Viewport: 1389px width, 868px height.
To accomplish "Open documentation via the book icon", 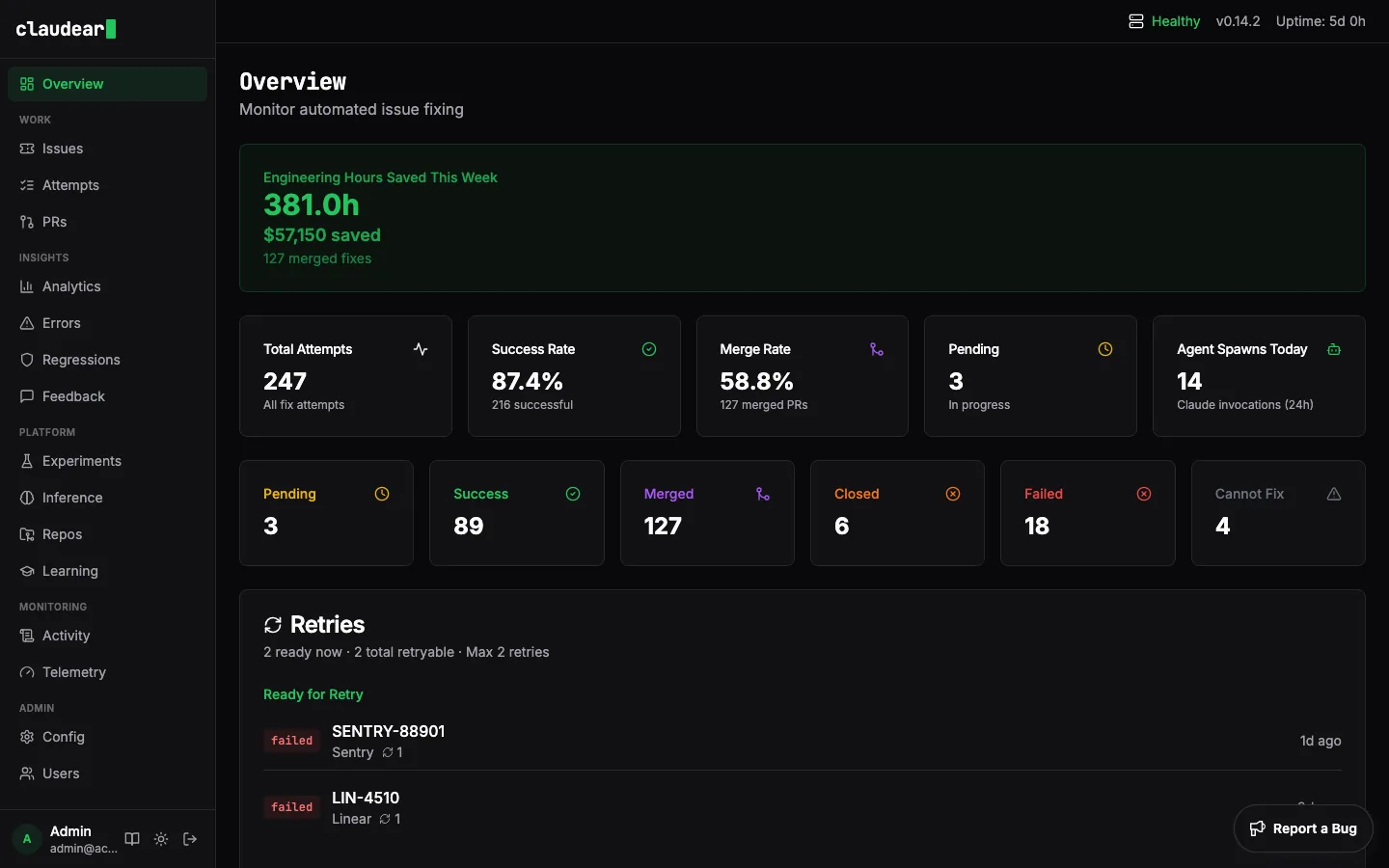I will click(132, 839).
